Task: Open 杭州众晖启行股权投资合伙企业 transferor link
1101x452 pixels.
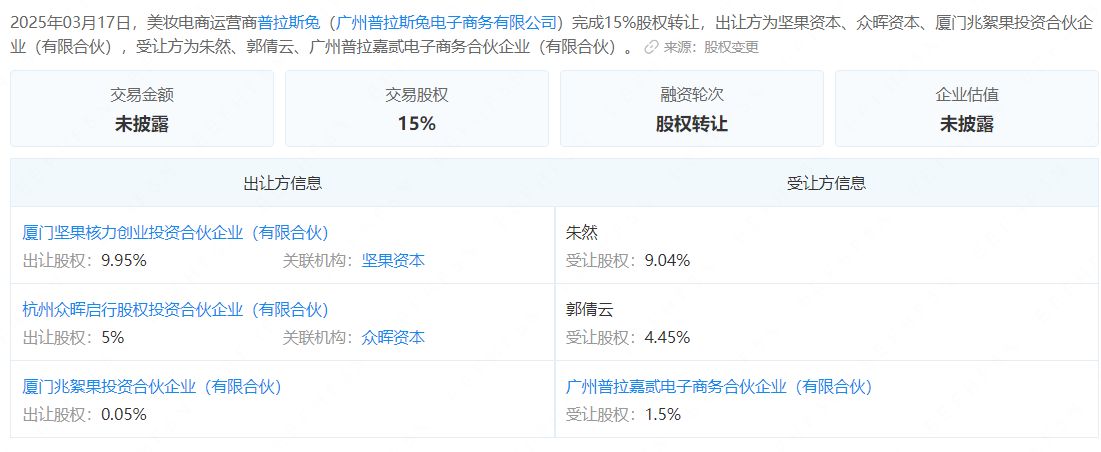Action: (175, 309)
